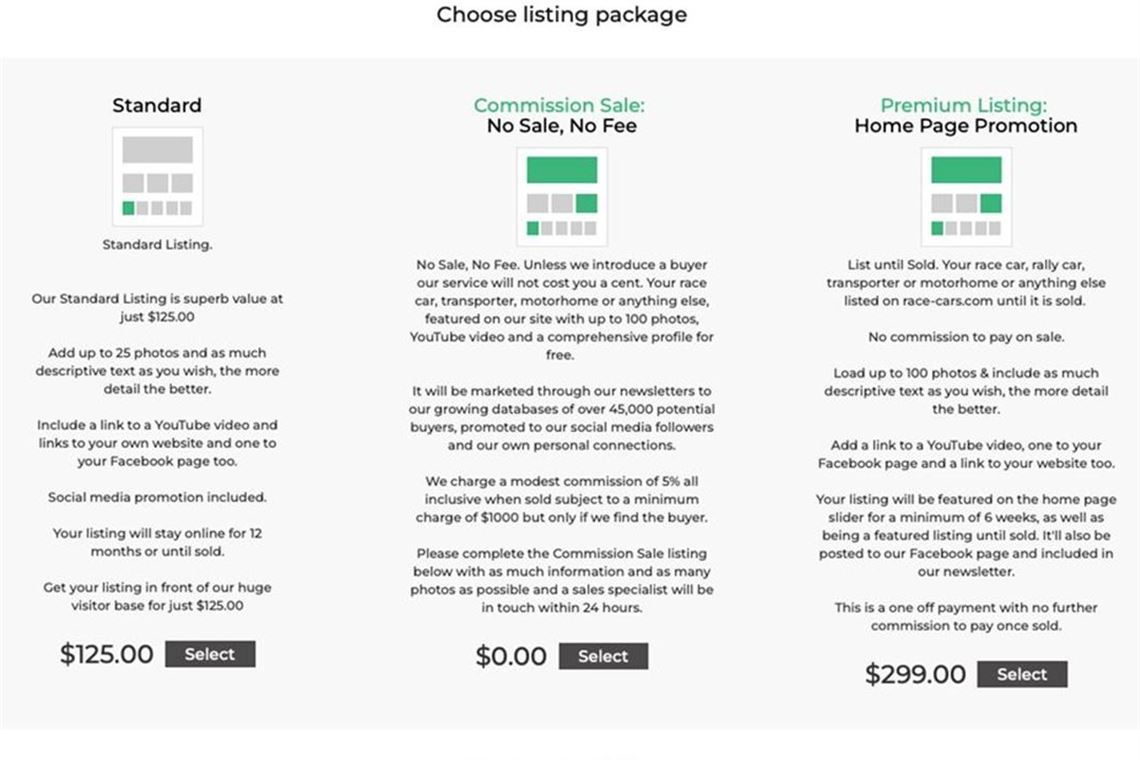Click the "Home Page Promotion" subheading
This screenshot has width=1140, height=760.
coord(965,126)
